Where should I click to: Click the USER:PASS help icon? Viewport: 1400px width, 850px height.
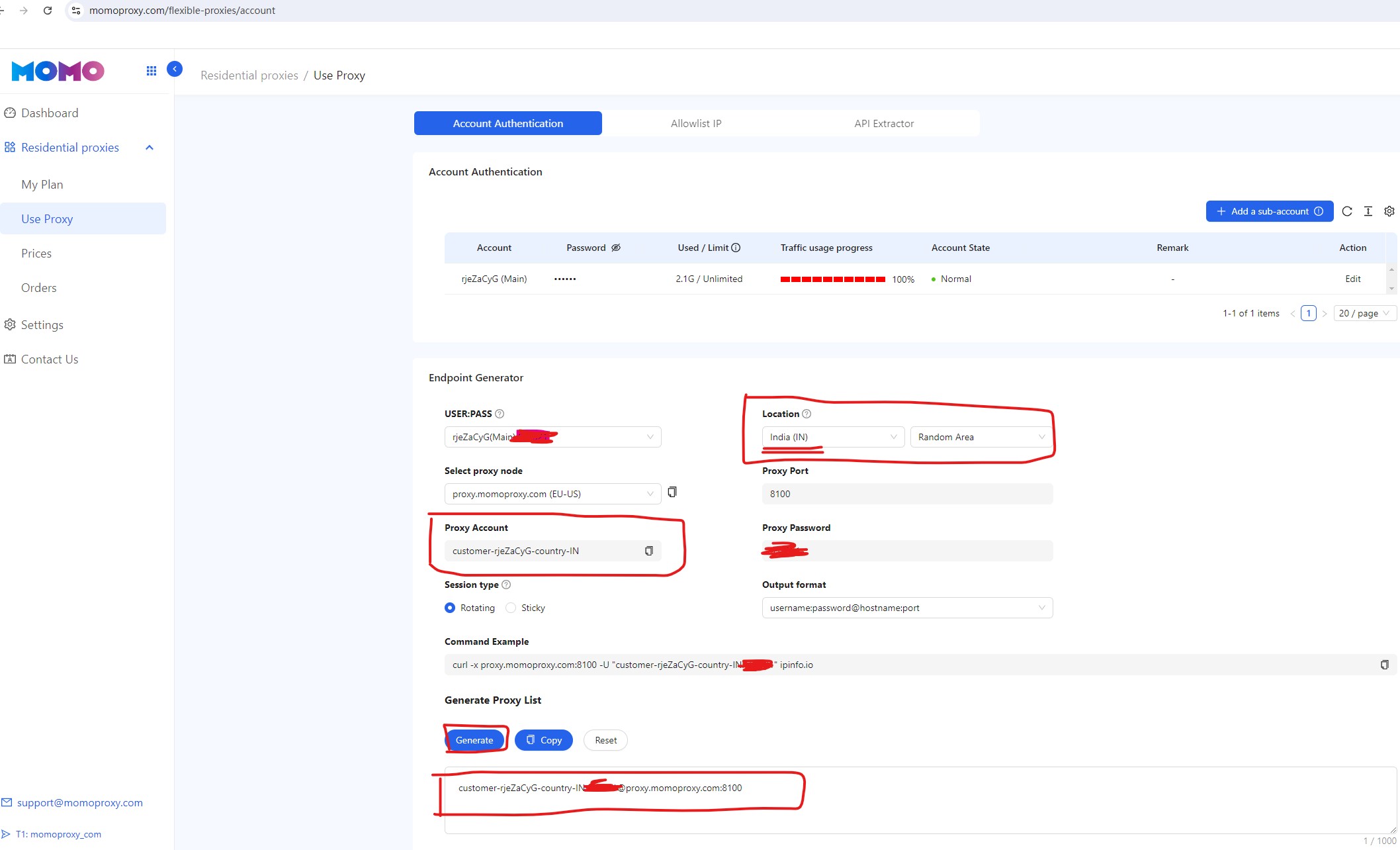point(500,414)
